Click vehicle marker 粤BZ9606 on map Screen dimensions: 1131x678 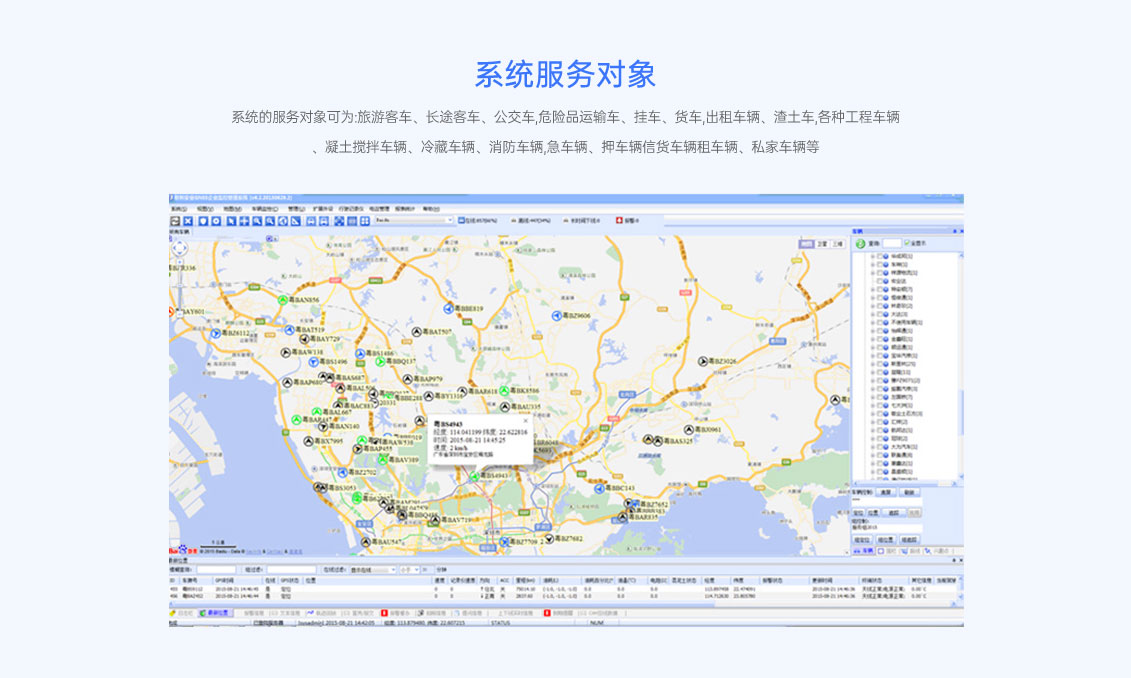click(556, 316)
